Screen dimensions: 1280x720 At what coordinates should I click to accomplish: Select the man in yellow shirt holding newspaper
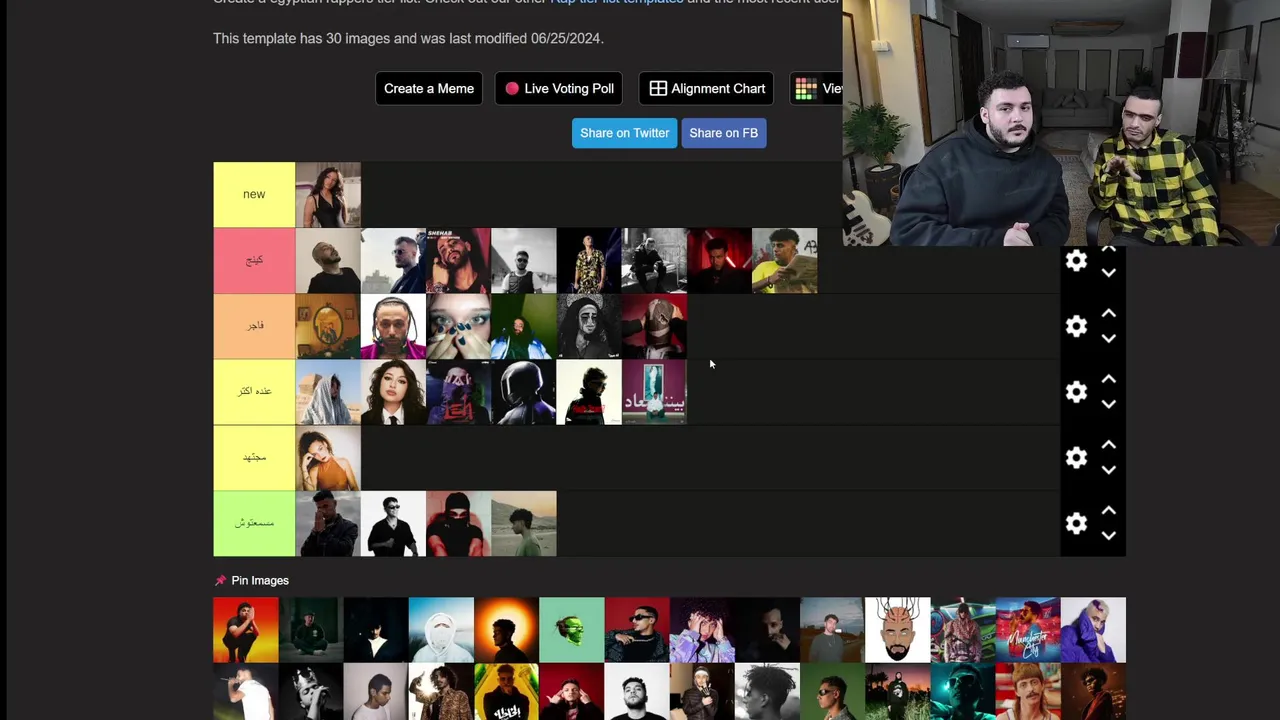(x=784, y=261)
